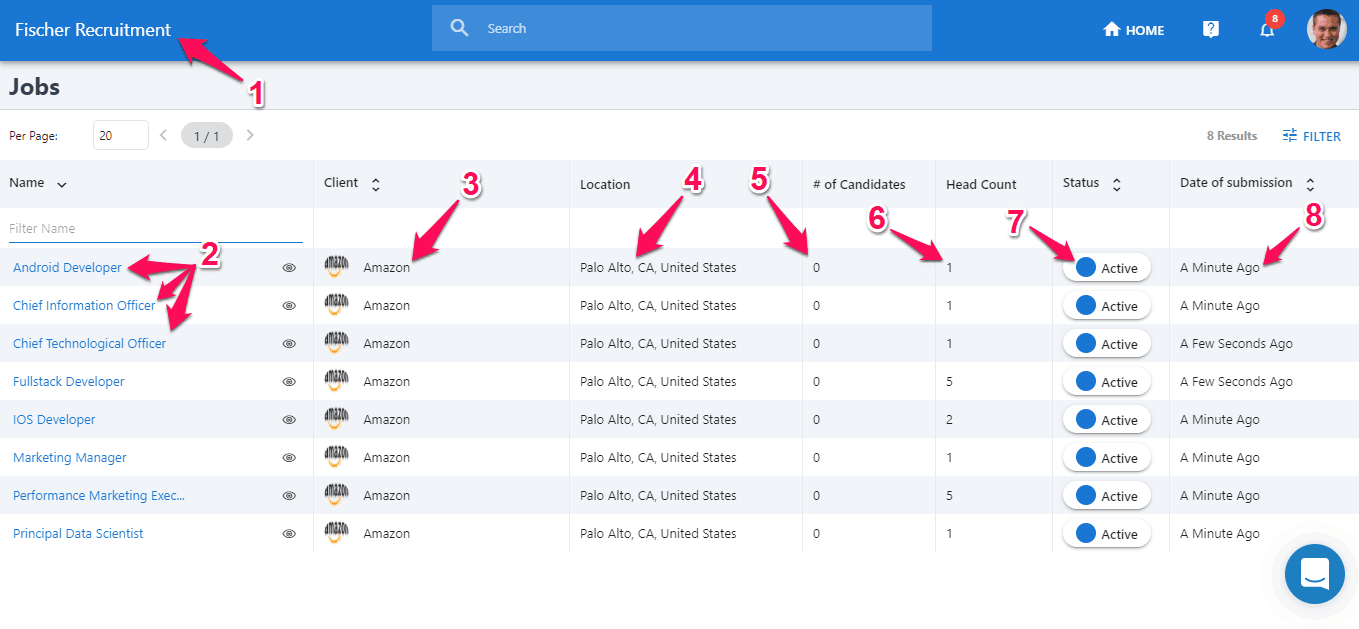Viewport: 1359px width, 629px height.
Task: Open the help question mark icon
Action: [1210, 30]
